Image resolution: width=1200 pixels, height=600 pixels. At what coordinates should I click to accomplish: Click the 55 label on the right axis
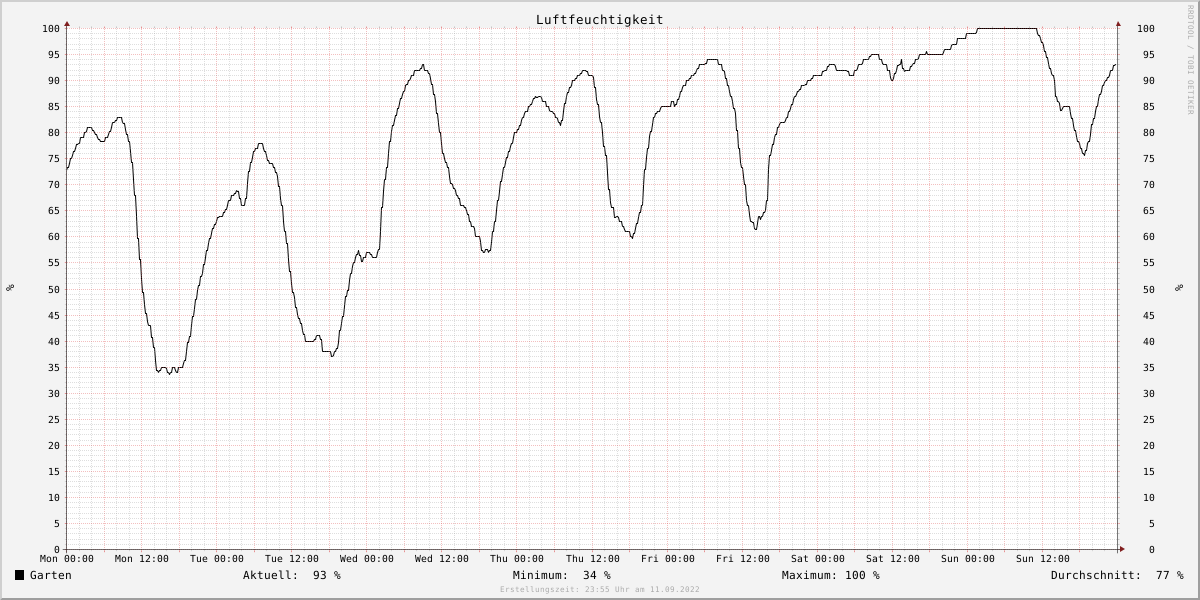click(x=1149, y=263)
